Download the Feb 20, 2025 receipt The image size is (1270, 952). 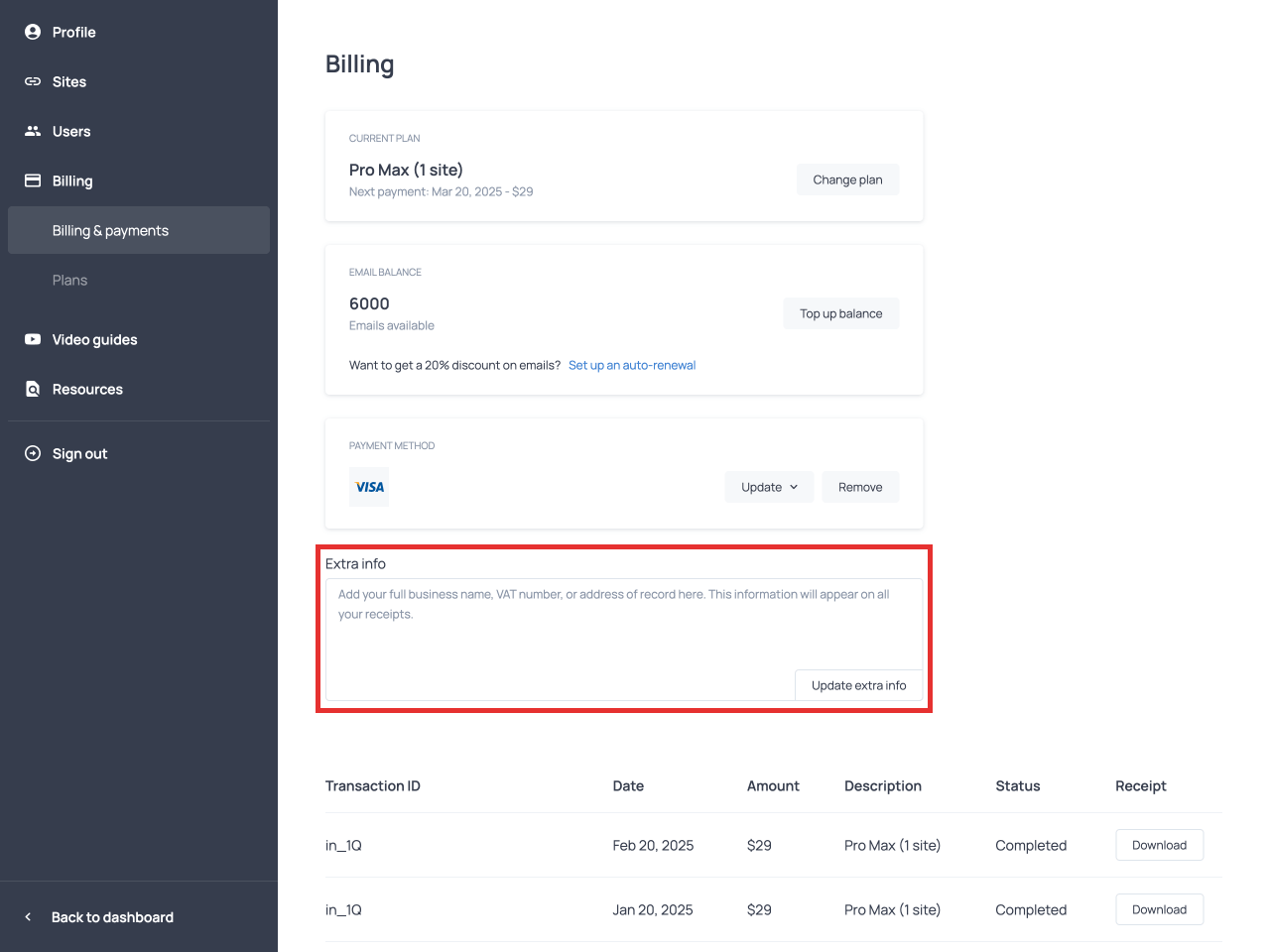1159,845
